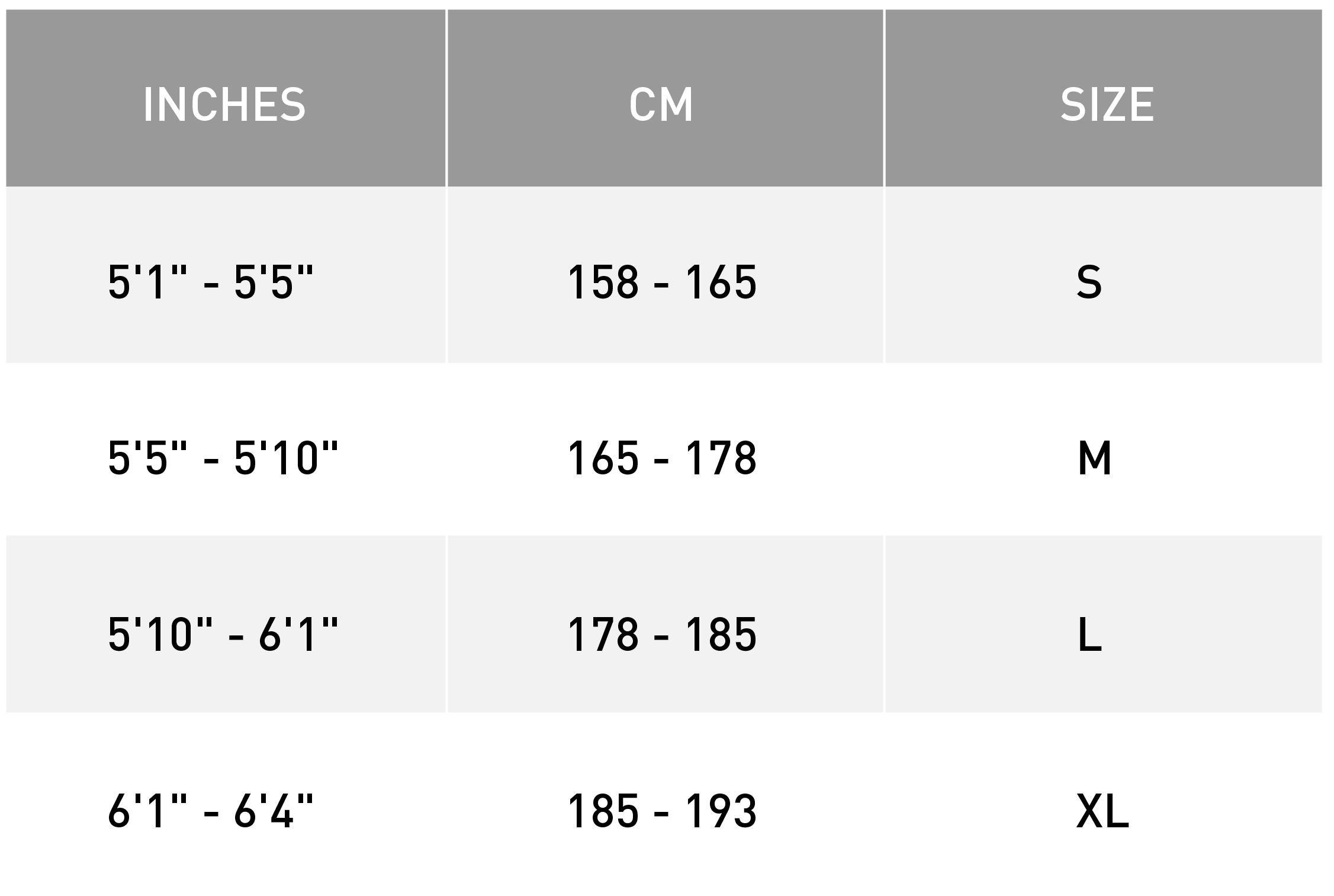The width and height of the screenshot is (1334, 896).
Task: Click the 165 value in the S row
Action: coord(721,282)
